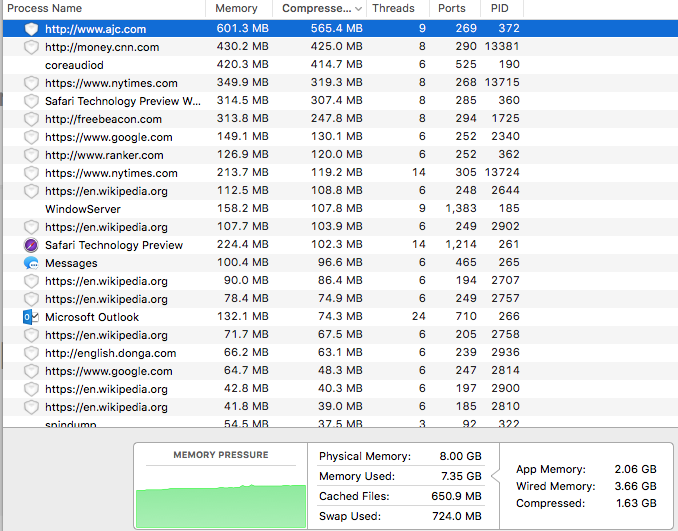
Task: Click the 24 threads value for Outlook
Action: (x=418, y=317)
